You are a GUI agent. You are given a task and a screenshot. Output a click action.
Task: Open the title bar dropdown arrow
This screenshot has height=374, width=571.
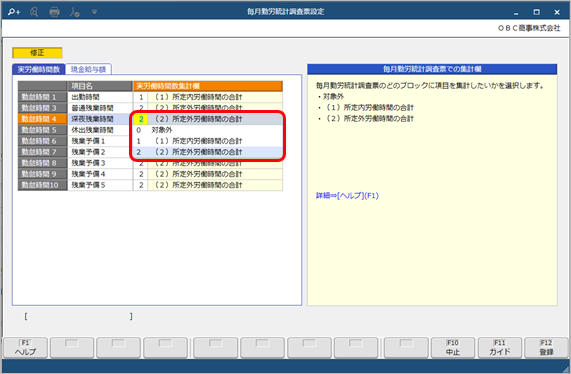pos(94,12)
